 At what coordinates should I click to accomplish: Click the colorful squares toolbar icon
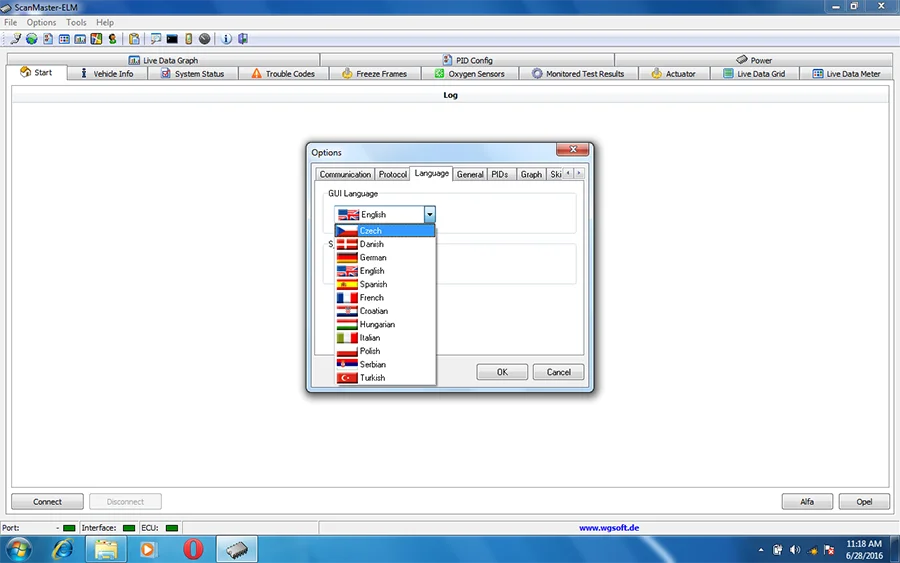(96, 39)
